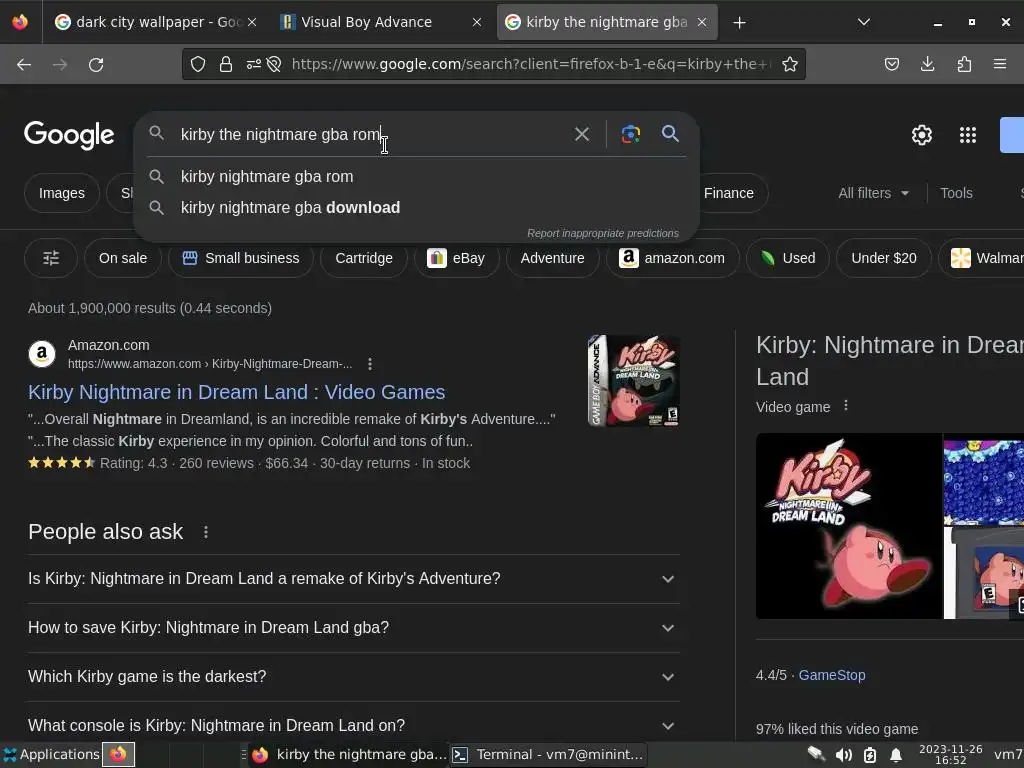Screen dimensions: 1024x768
Task: Expand 'What console is Kirby' question
Action: click(x=353, y=726)
